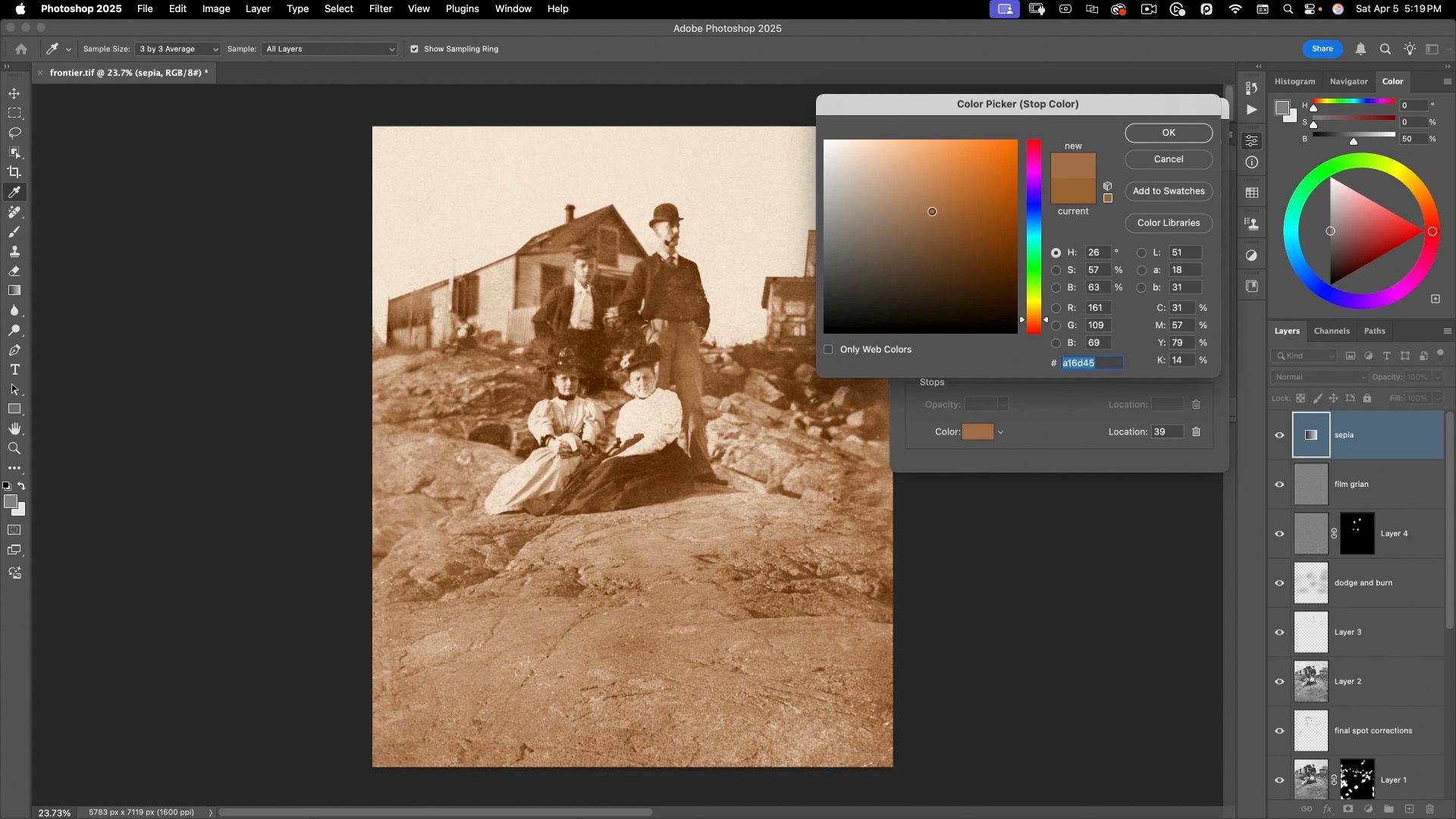Select the Crop tool

click(x=14, y=172)
